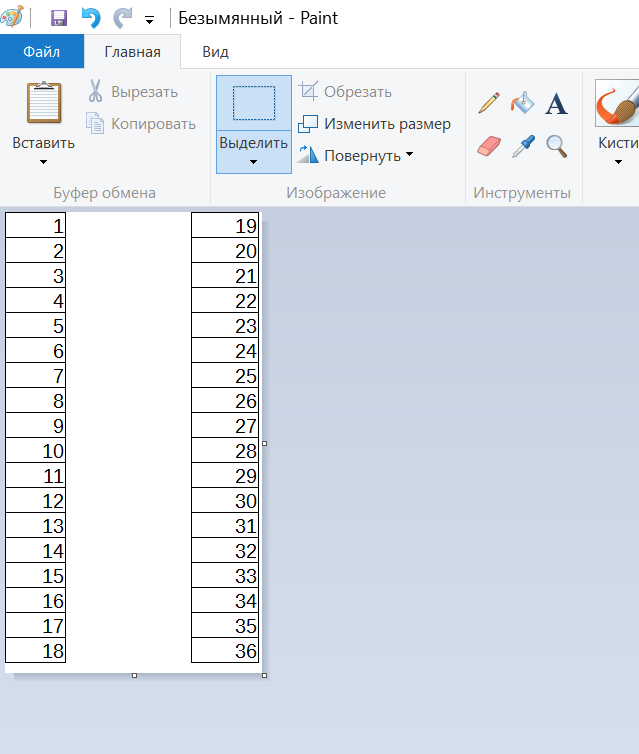Click the cell containing number 3
This screenshot has height=754, width=639.
[x=36, y=275]
